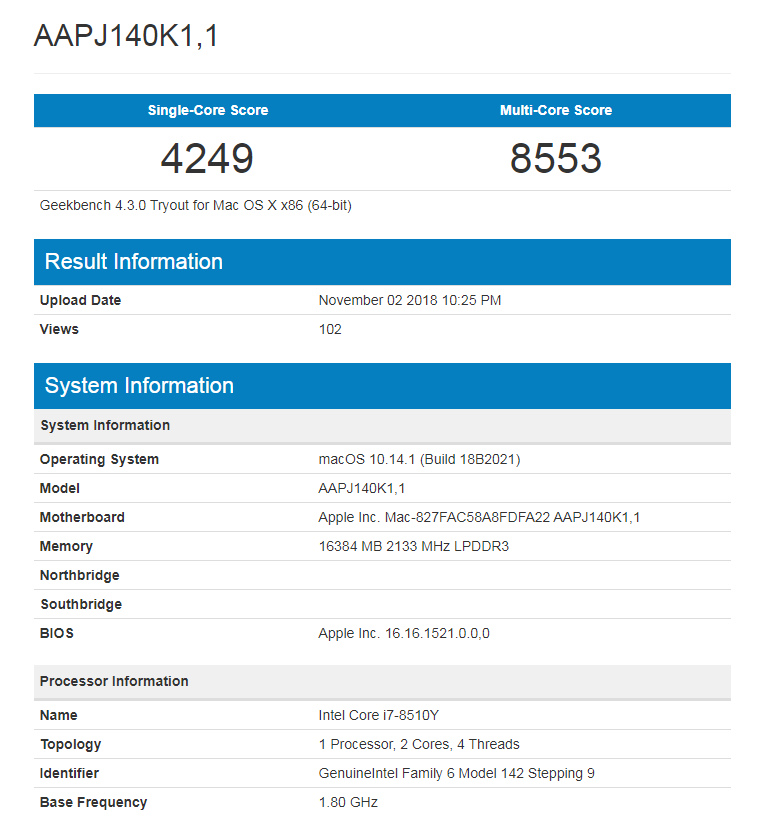Screen dimensions: 764x816
Task: Click the blue System Information section header
Action: point(383,386)
